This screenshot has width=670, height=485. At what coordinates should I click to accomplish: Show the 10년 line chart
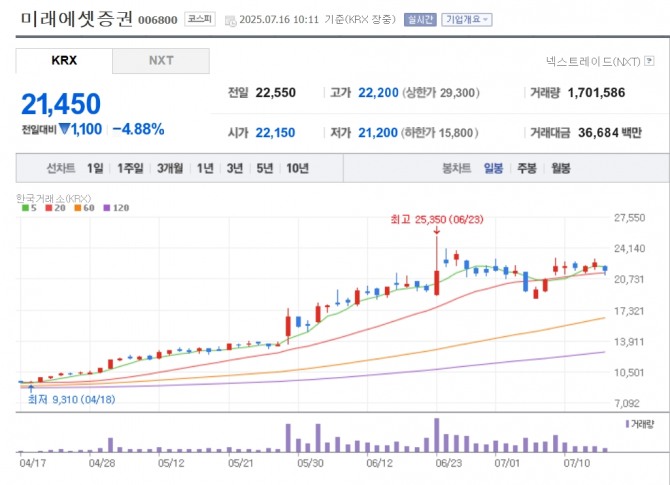[x=297, y=169]
